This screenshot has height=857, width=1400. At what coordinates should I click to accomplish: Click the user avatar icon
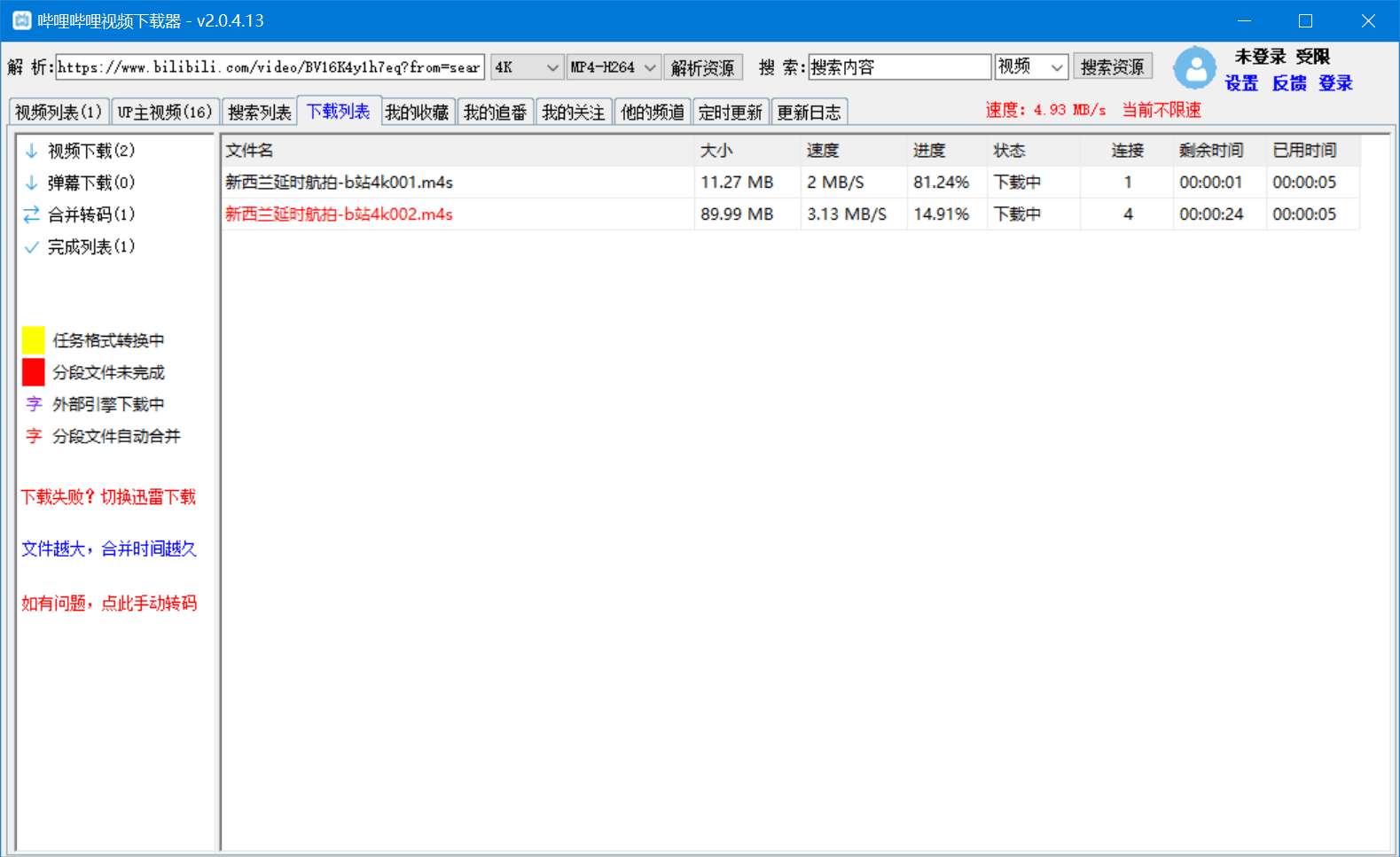pyautogui.click(x=1195, y=68)
